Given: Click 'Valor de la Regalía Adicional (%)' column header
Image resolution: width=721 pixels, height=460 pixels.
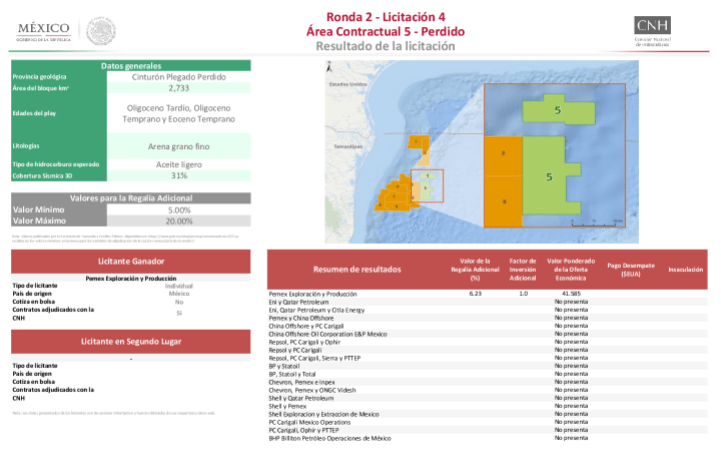Looking at the screenshot, I should pos(475,269).
